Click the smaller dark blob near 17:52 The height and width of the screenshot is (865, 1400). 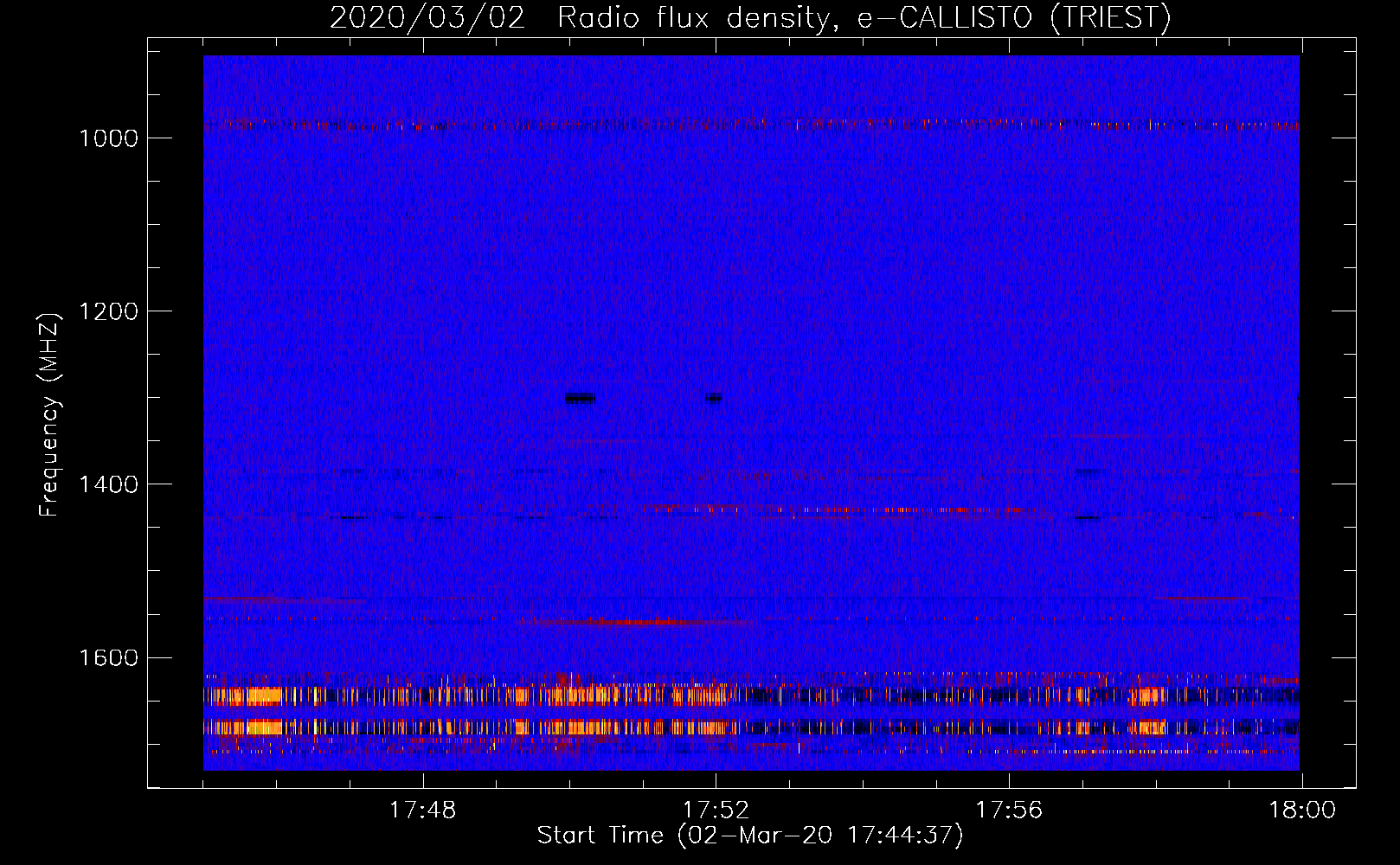[713, 398]
